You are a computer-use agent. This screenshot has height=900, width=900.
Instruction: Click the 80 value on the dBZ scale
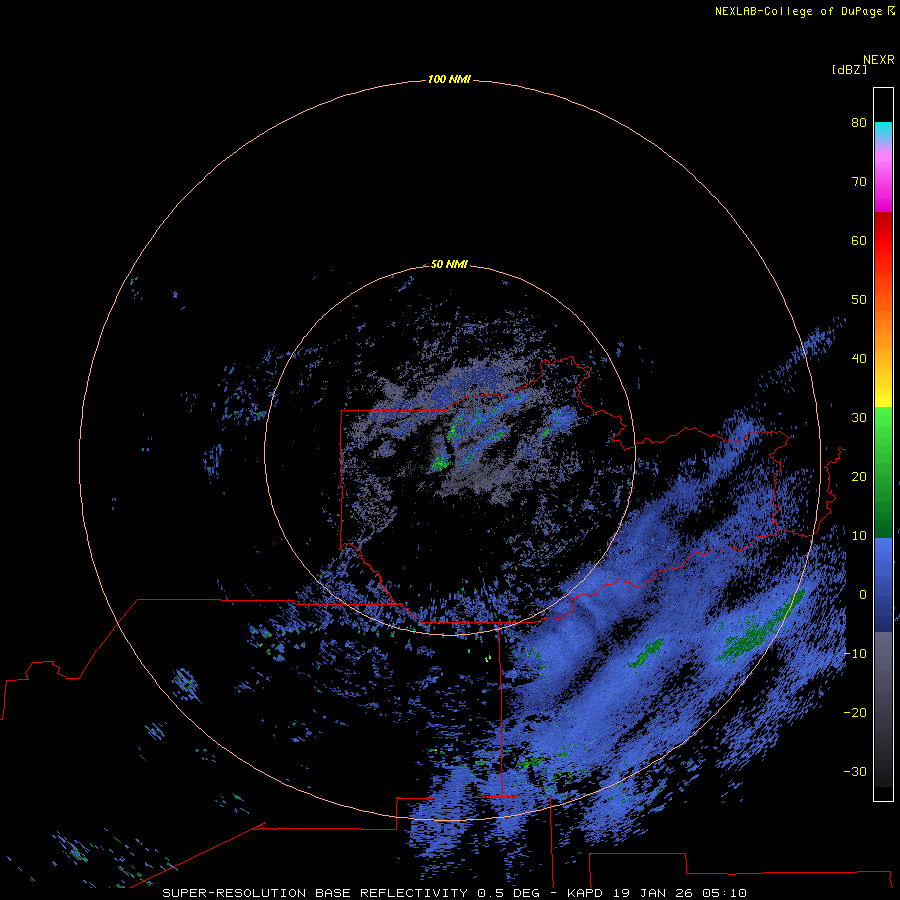[x=859, y=123]
